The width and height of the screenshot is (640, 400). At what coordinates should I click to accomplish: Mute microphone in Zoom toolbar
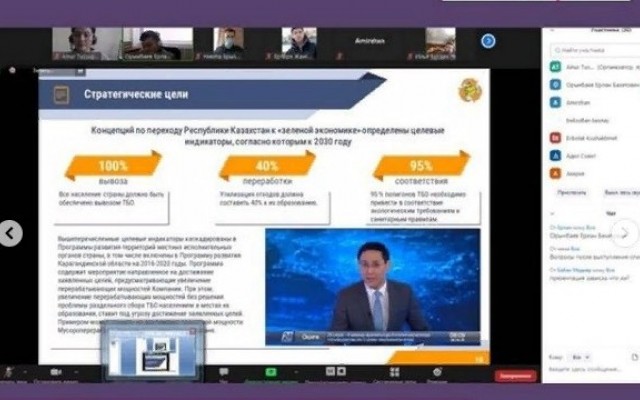tap(8, 371)
